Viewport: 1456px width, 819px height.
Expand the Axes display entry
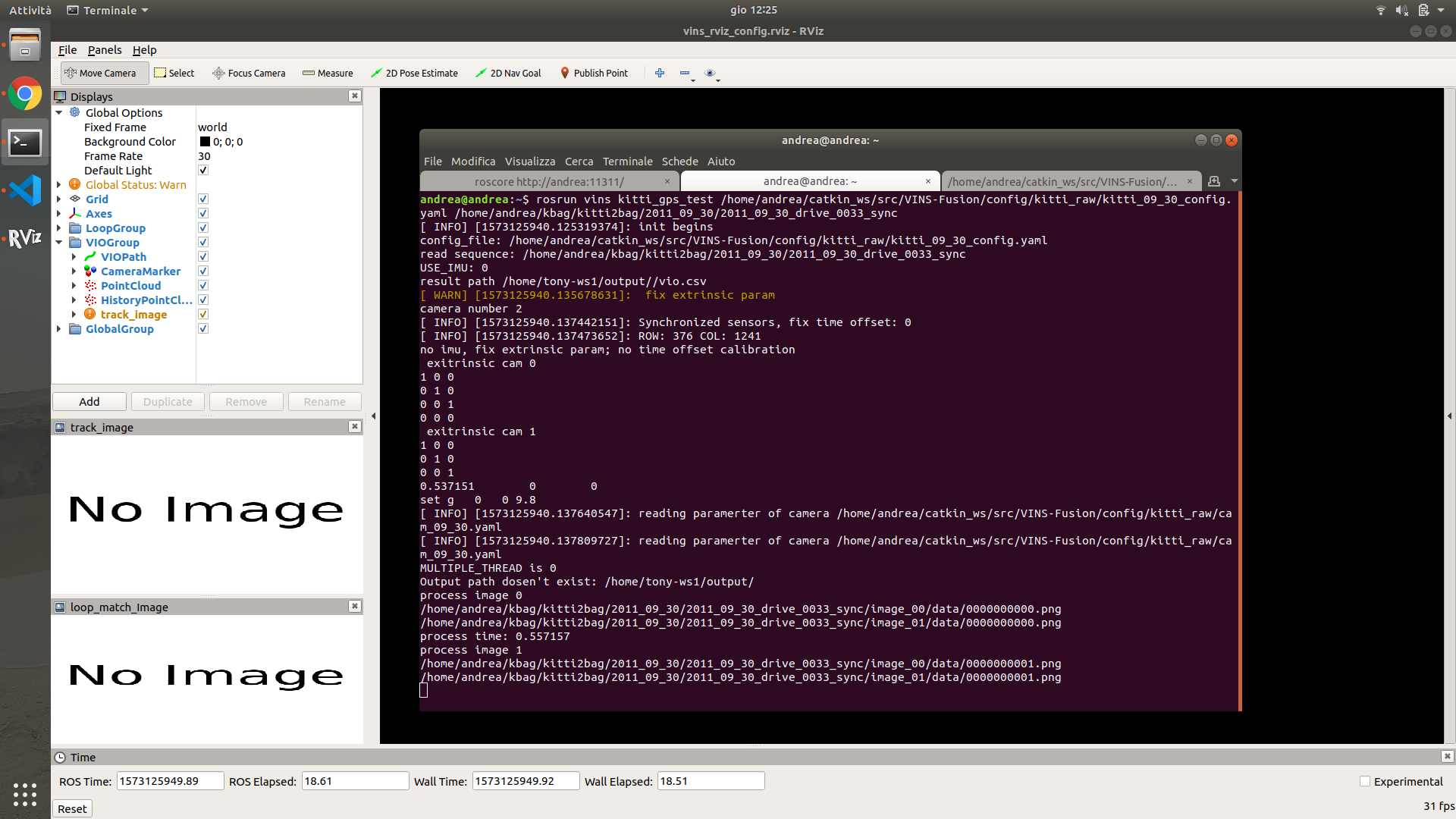click(x=59, y=213)
